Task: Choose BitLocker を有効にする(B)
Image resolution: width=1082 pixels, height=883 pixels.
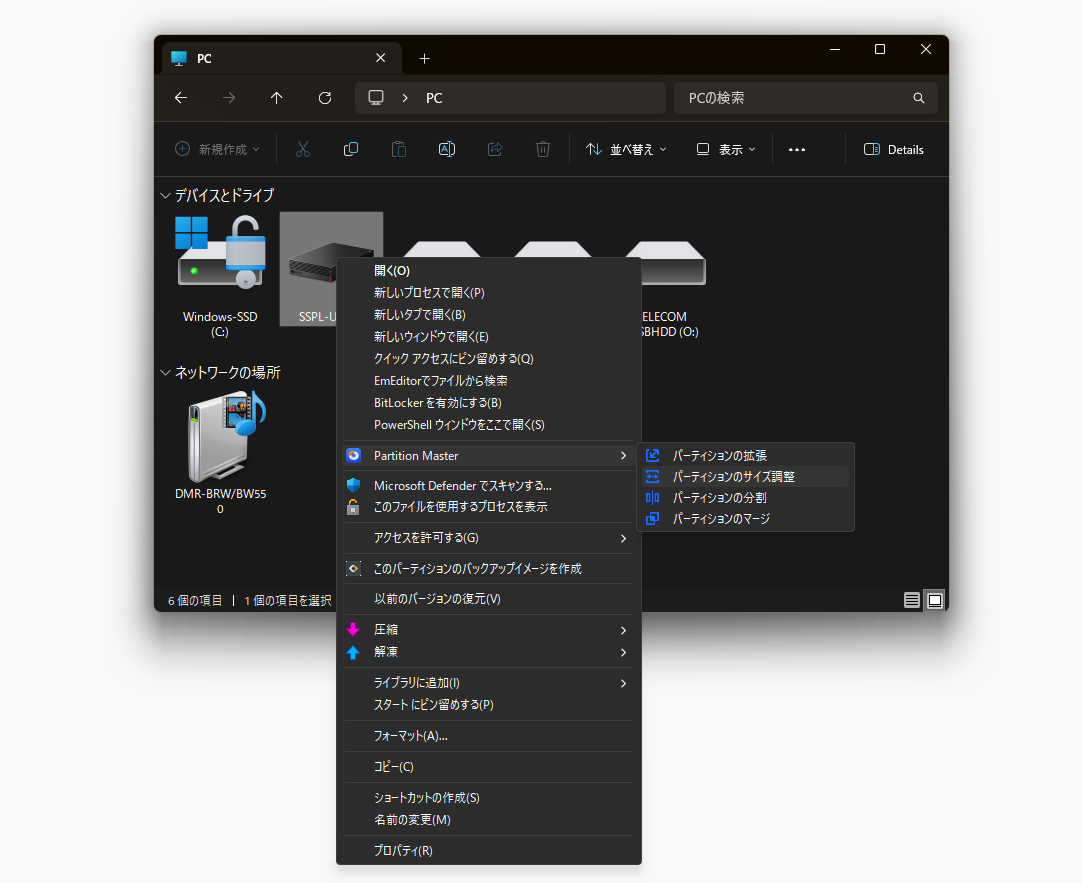Action: pos(489,403)
